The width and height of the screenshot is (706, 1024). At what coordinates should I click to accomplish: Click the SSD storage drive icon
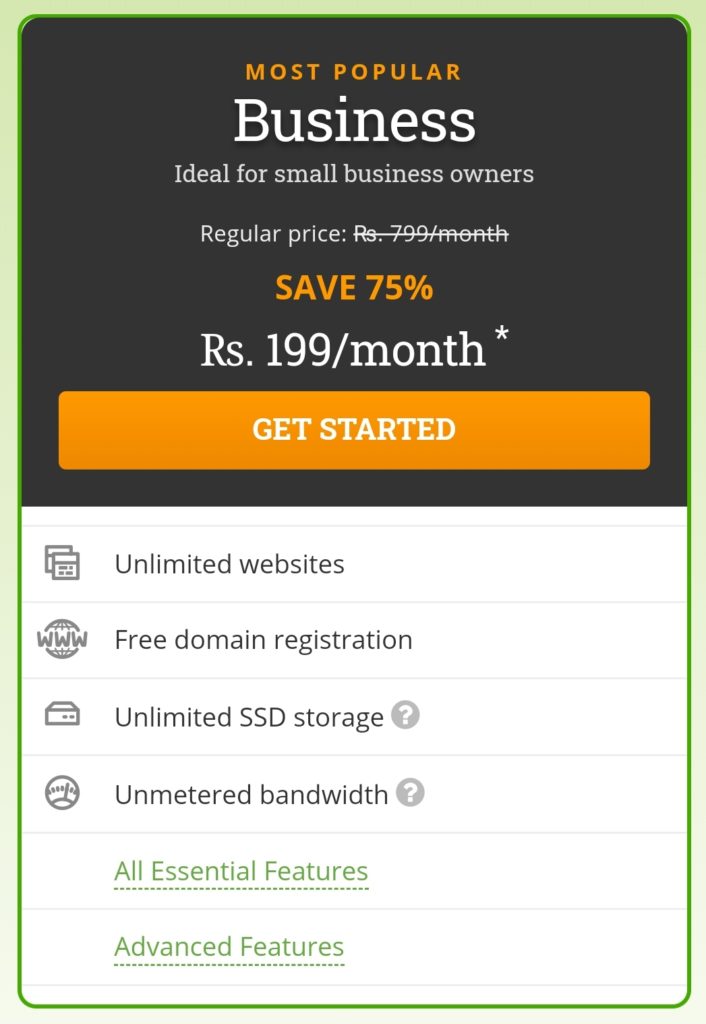click(62, 714)
